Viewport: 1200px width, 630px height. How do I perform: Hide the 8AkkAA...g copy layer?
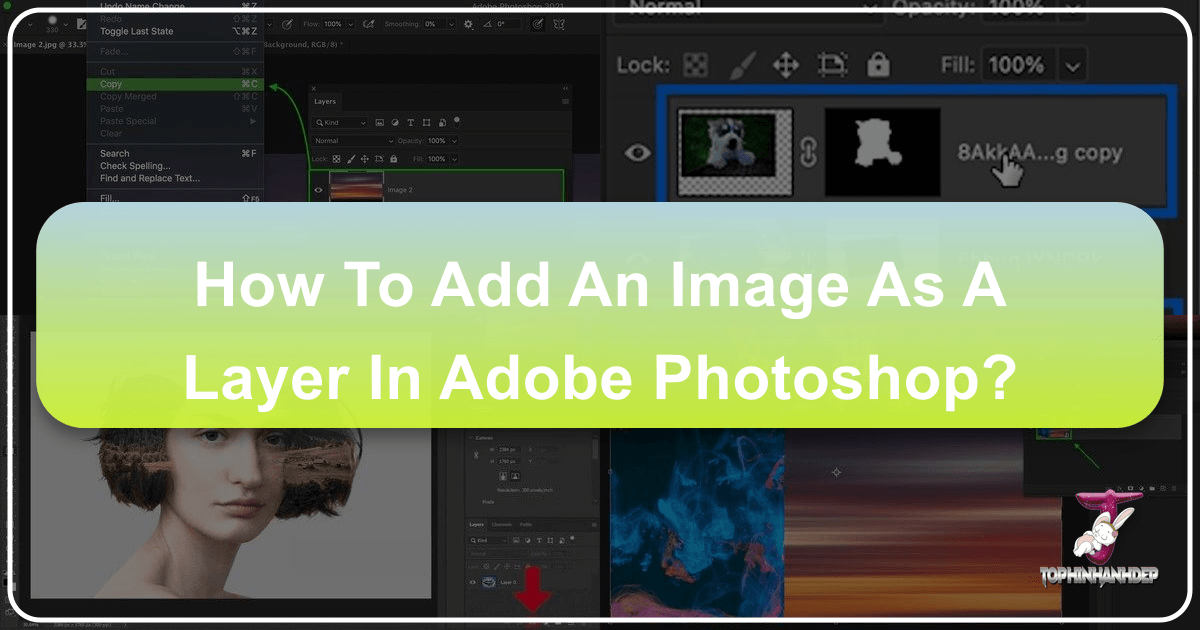(638, 153)
